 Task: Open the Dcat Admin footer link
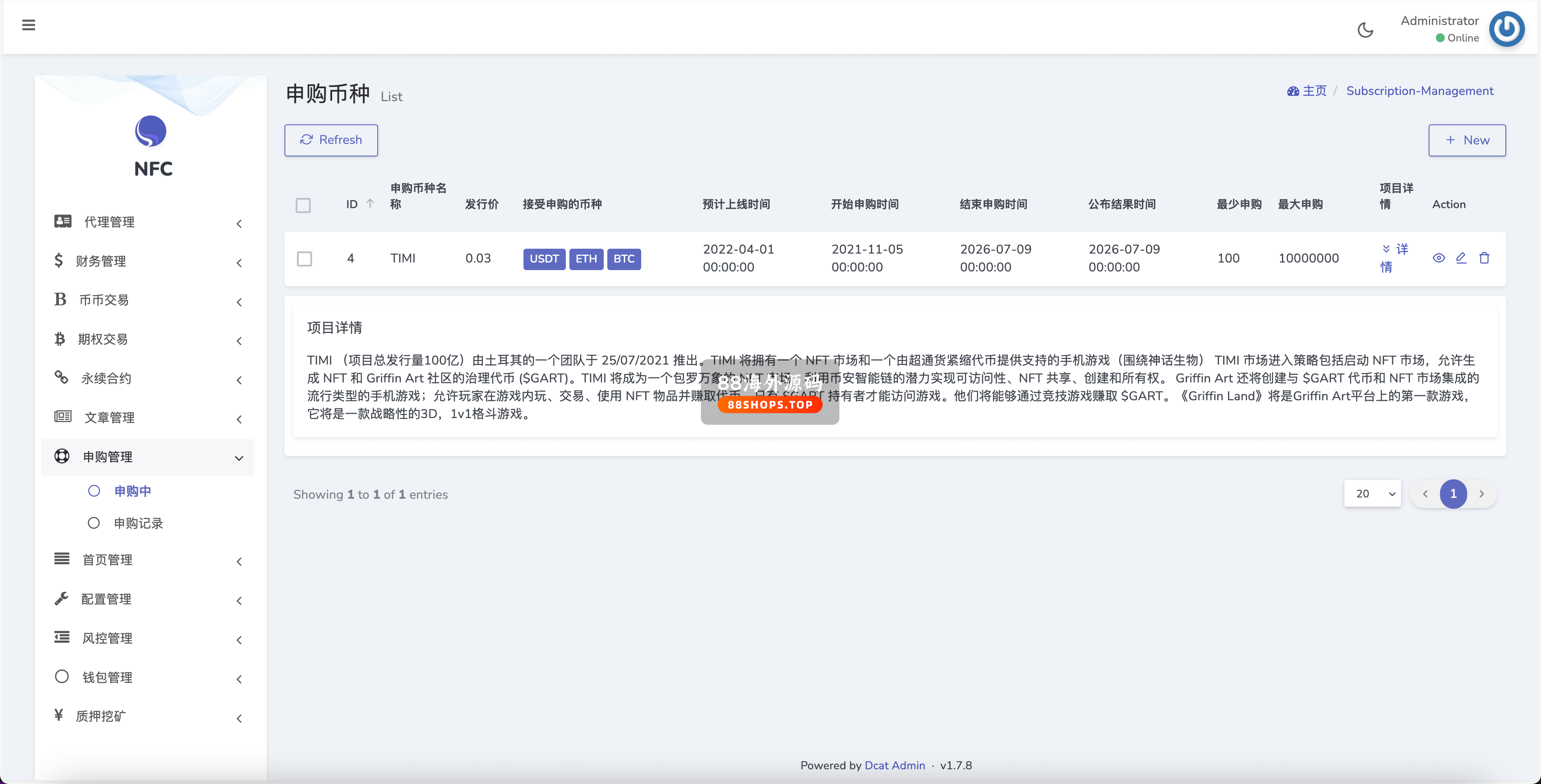(x=894, y=765)
